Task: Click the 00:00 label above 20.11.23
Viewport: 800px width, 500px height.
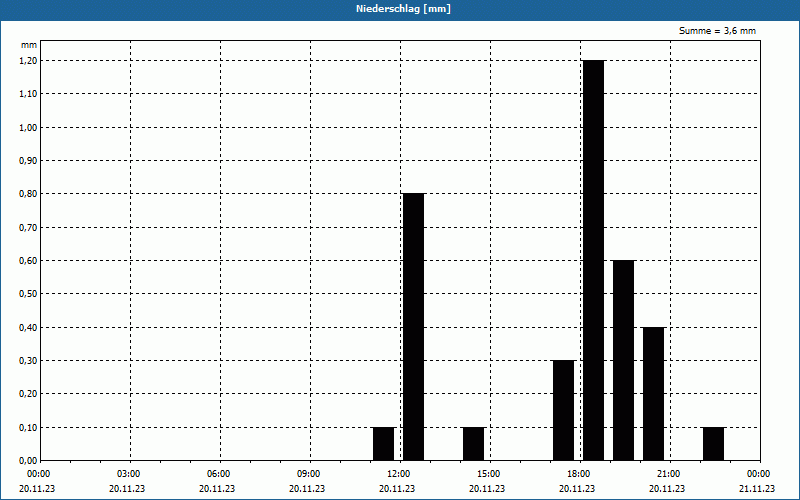Action: click(38, 474)
